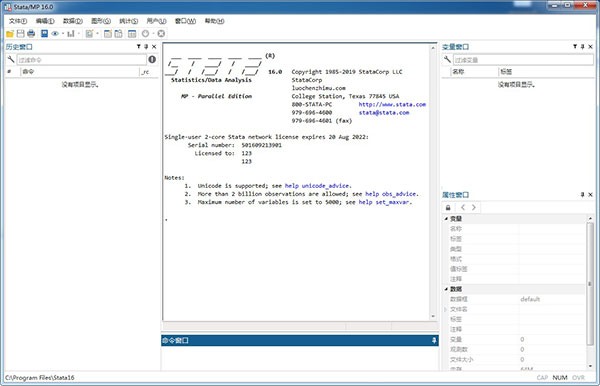Screen dimensions: 600x386
Task: Click the help set_maxvar link
Action: (384, 202)
